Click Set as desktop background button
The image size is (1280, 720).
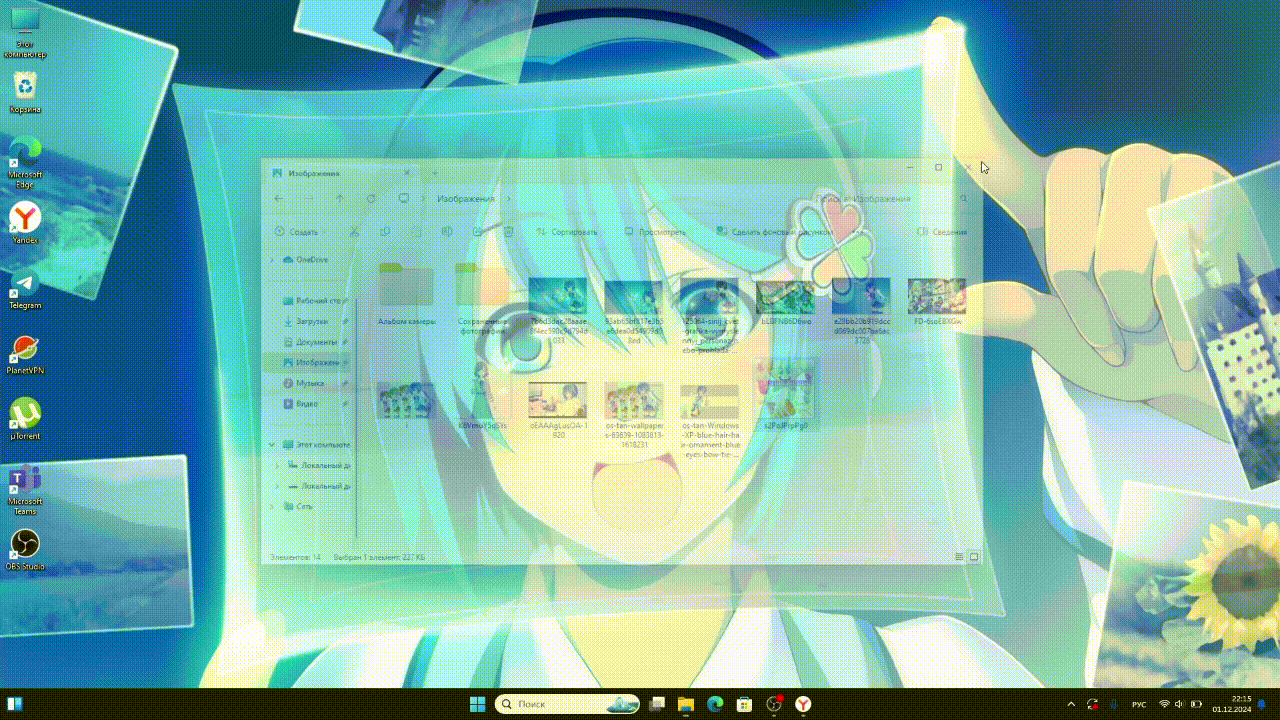774,232
